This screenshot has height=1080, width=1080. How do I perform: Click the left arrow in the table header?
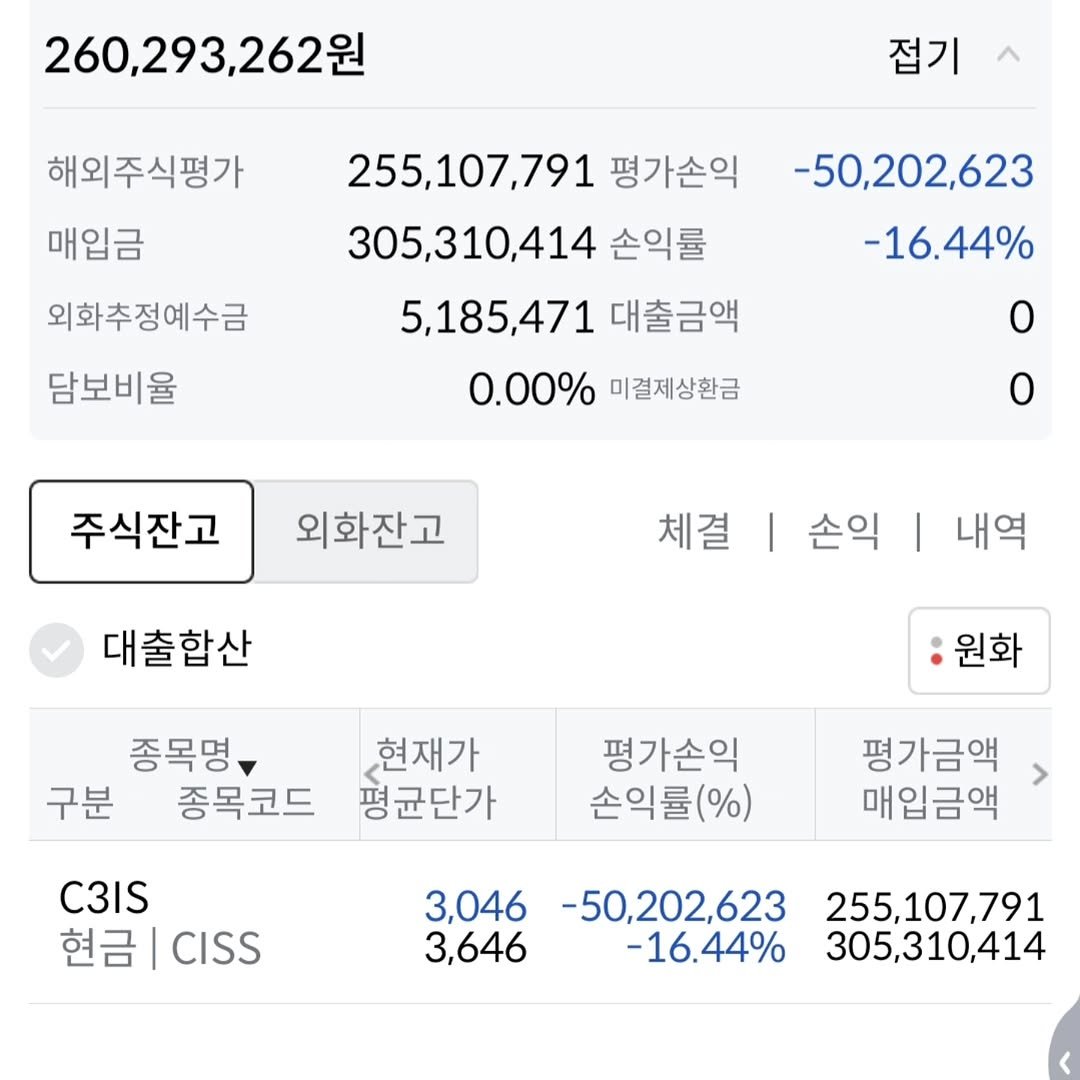[x=371, y=774]
